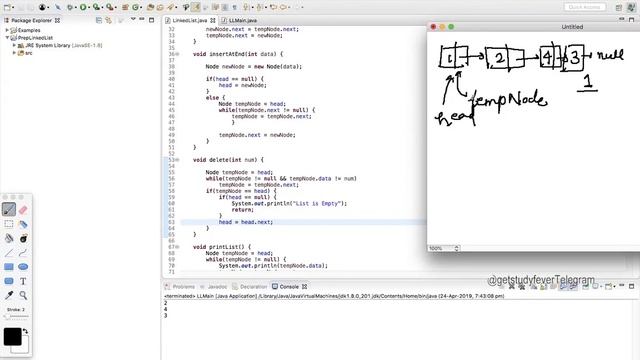
Task: Toggle Link with Editor in Package Explorer
Action: (109, 20)
